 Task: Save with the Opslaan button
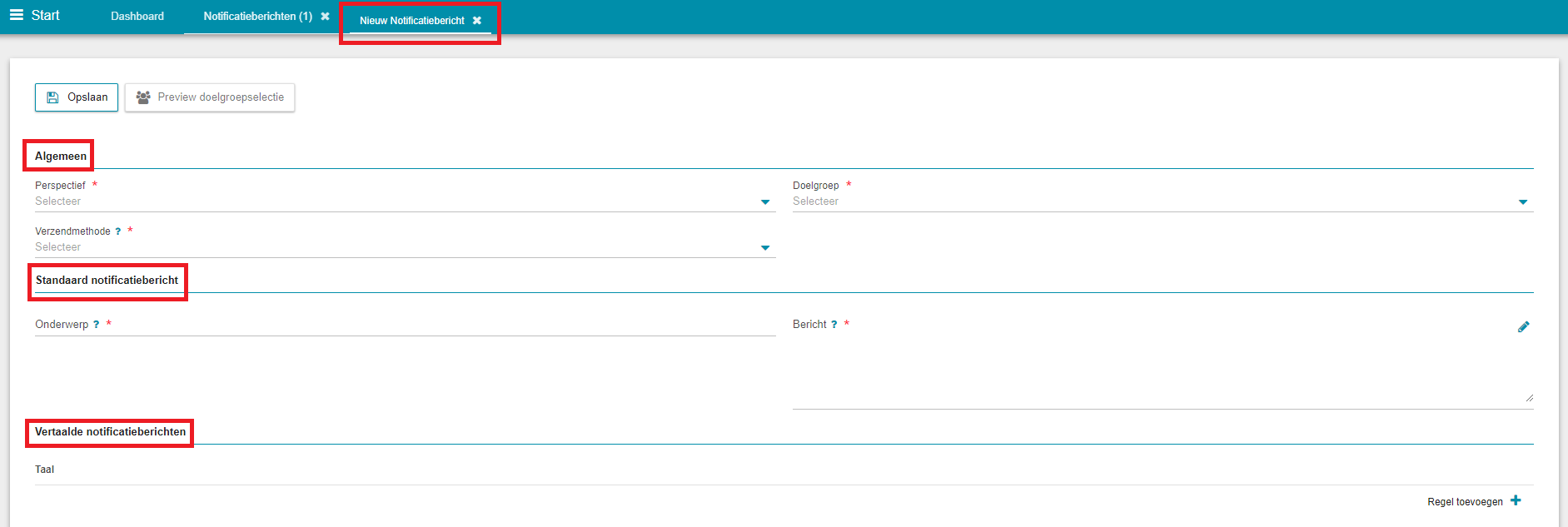[x=77, y=97]
